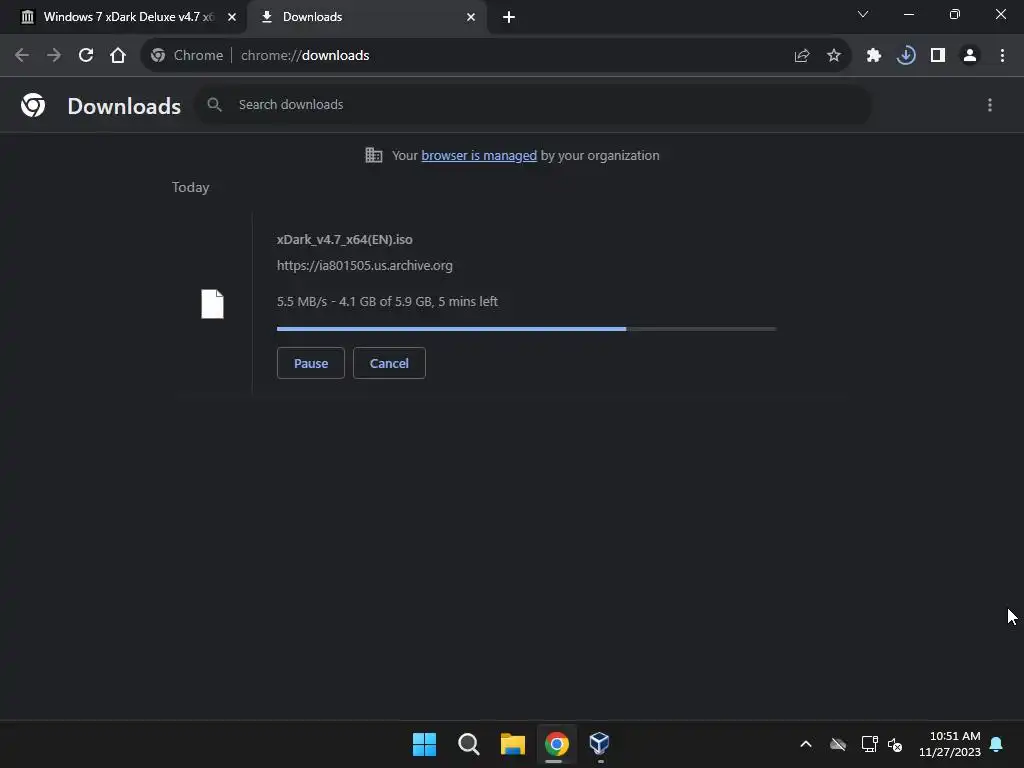Open Downloads page more actions menu
This screenshot has height=768, width=1024.
[990, 105]
